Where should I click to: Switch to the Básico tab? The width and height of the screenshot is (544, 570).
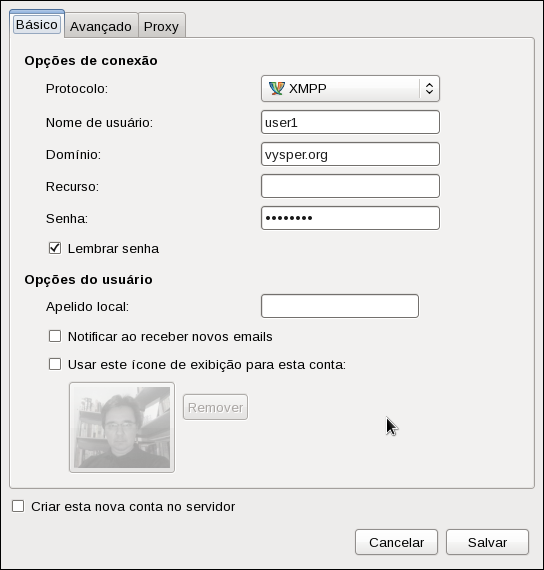(x=37, y=24)
